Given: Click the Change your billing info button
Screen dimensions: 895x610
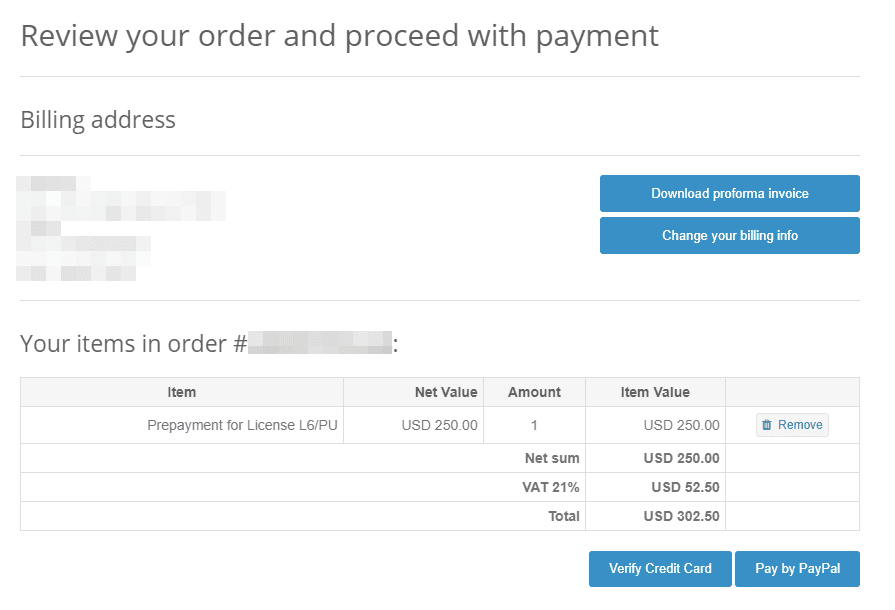Looking at the screenshot, I should [x=729, y=235].
